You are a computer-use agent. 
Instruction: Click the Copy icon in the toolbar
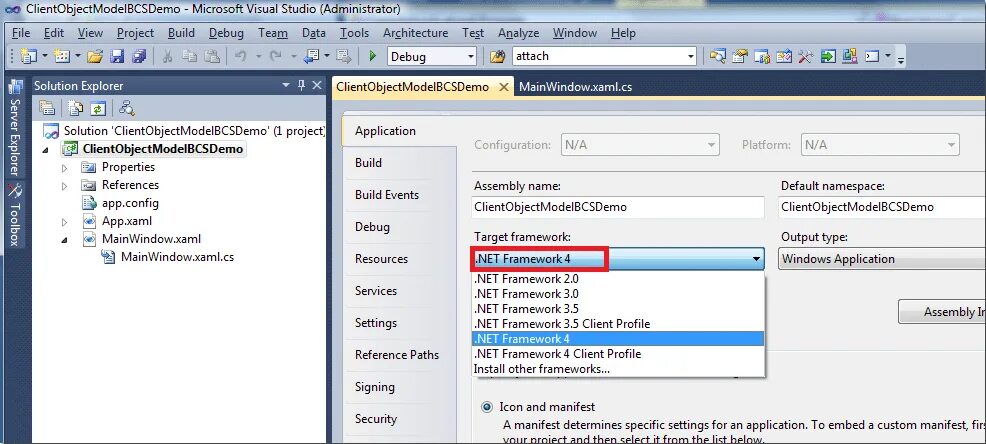pos(189,57)
